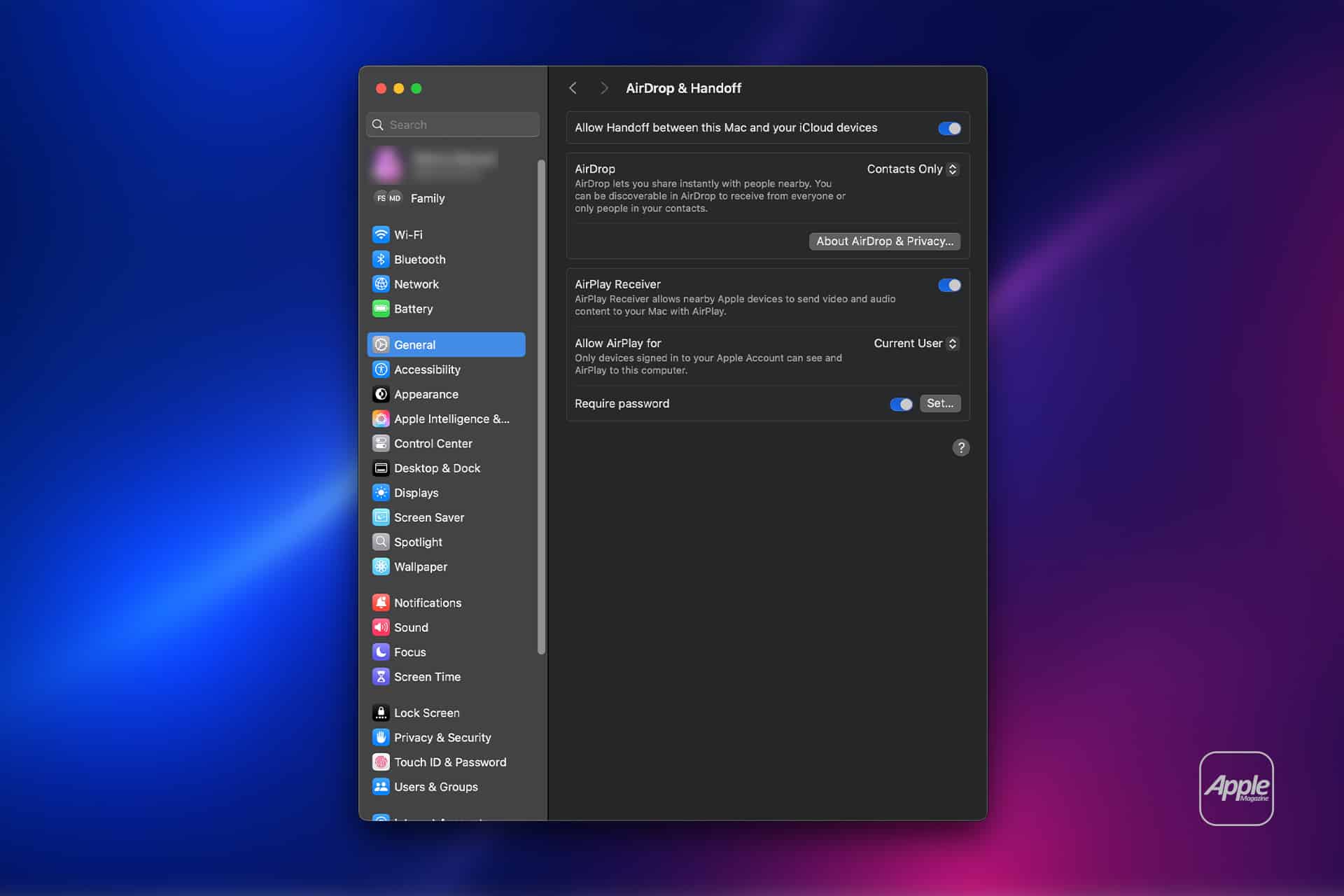The width and height of the screenshot is (1344, 896).
Task: Click the Bluetooth sidebar icon
Action: click(381, 259)
